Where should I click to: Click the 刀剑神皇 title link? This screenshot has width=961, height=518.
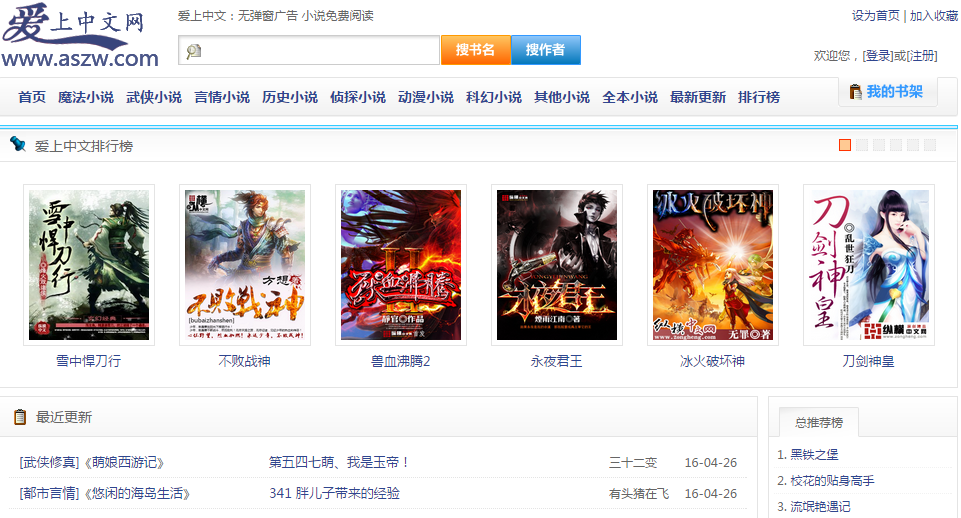[869, 361]
